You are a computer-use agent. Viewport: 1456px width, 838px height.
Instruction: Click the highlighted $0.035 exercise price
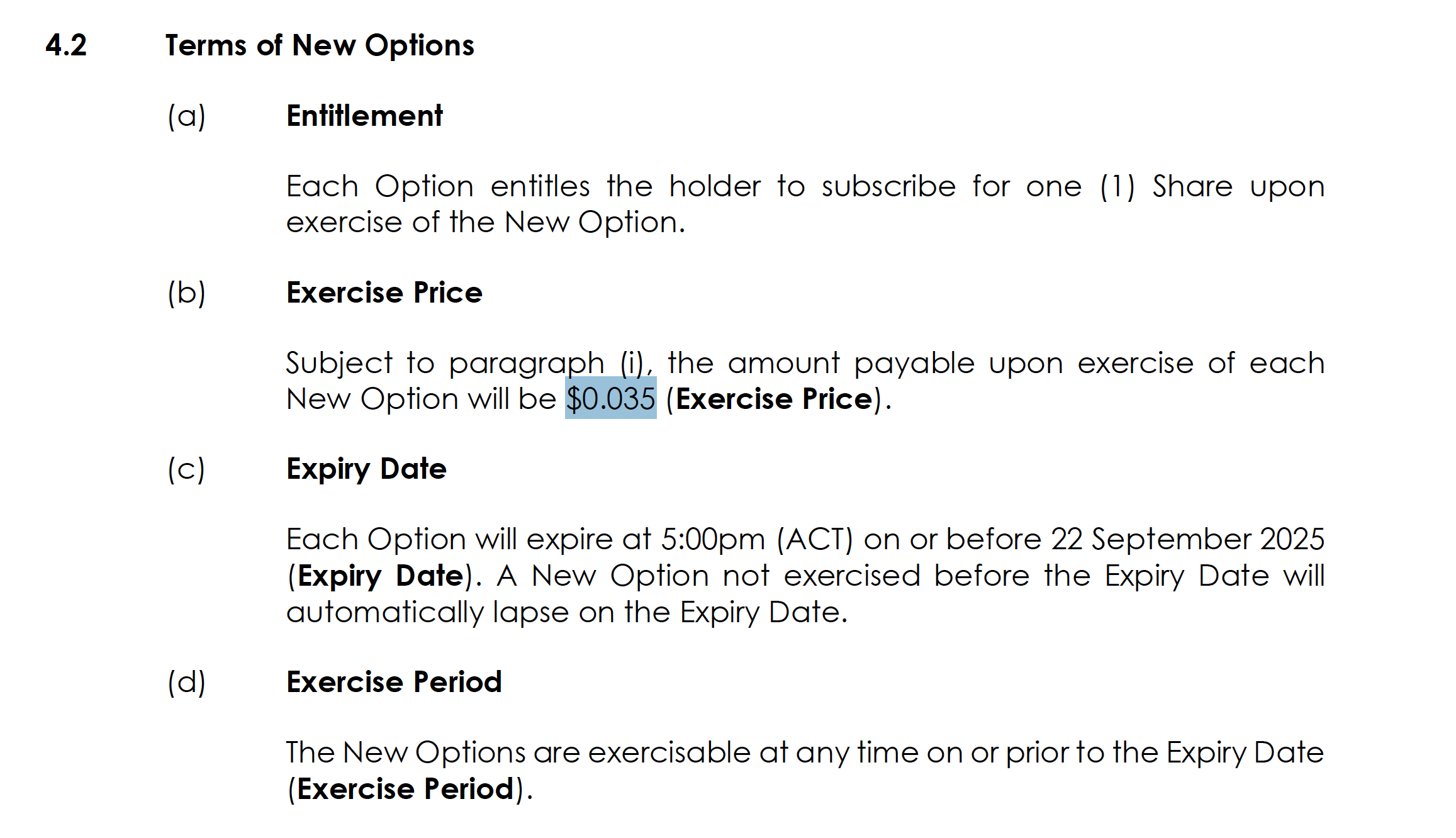pos(611,399)
